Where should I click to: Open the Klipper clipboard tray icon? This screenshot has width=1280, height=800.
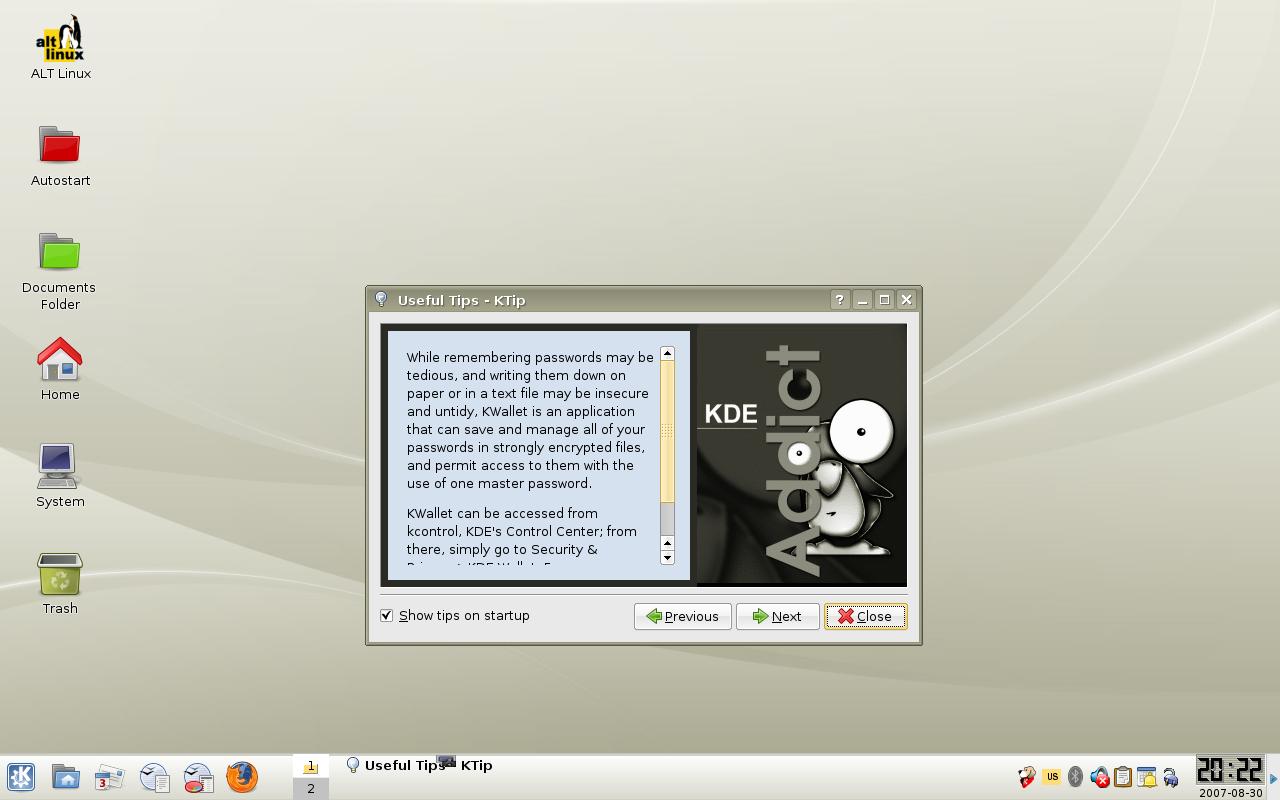click(1123, 776)
